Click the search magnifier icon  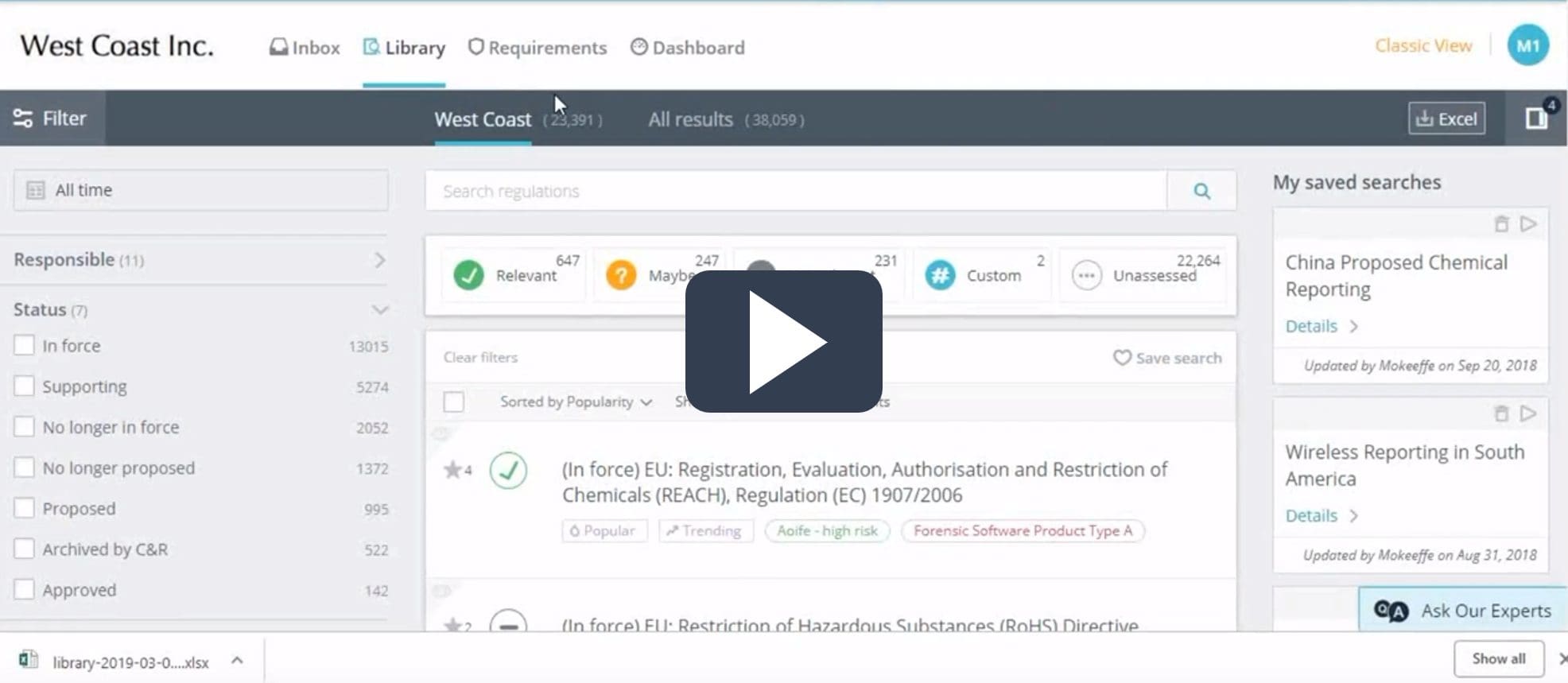tap(1201, 191)
